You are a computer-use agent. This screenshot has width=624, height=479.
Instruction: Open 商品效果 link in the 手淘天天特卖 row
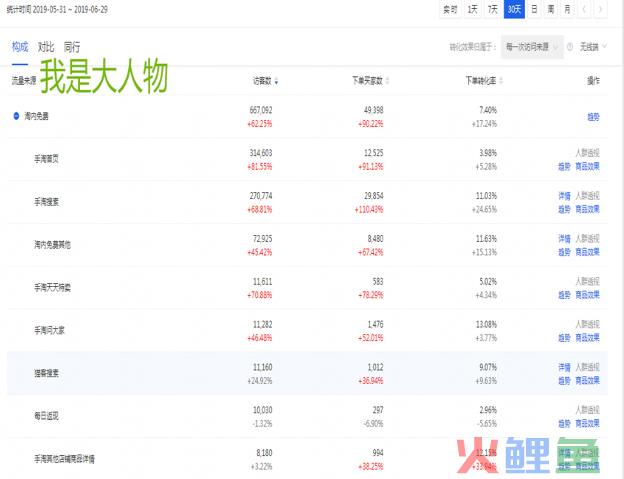click(x=587, y=295)
